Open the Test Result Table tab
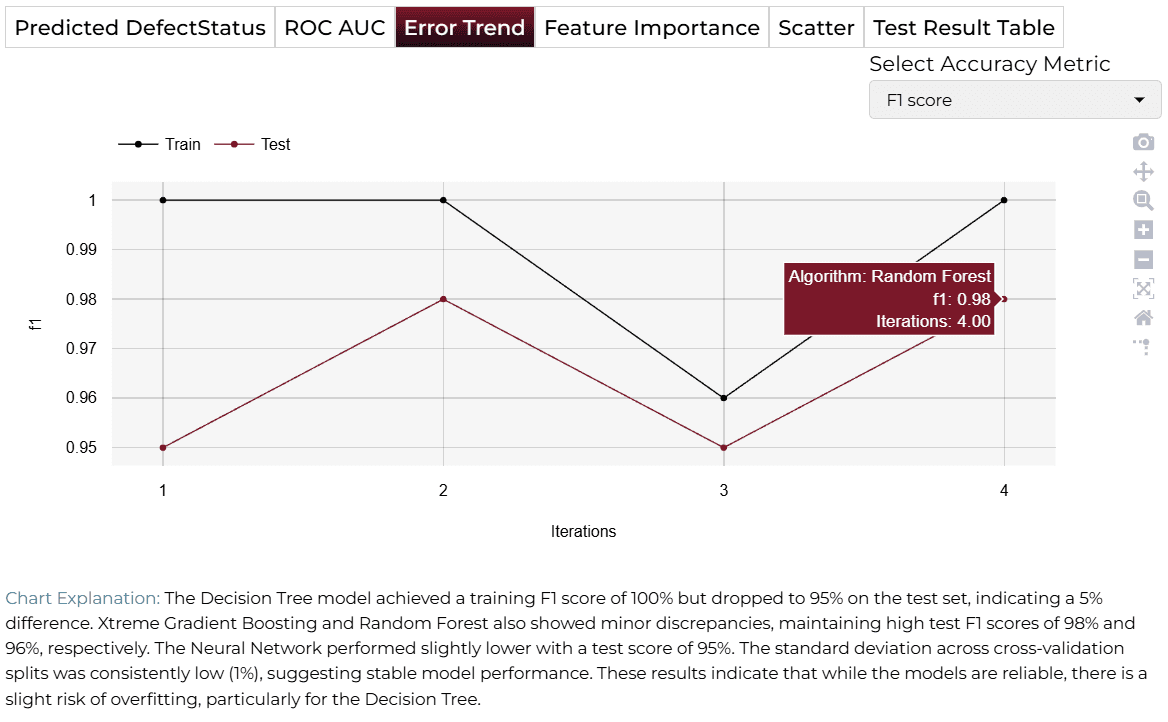Image resolution: width=1168 pixels, height=722 pixels. tap(963, 28)
